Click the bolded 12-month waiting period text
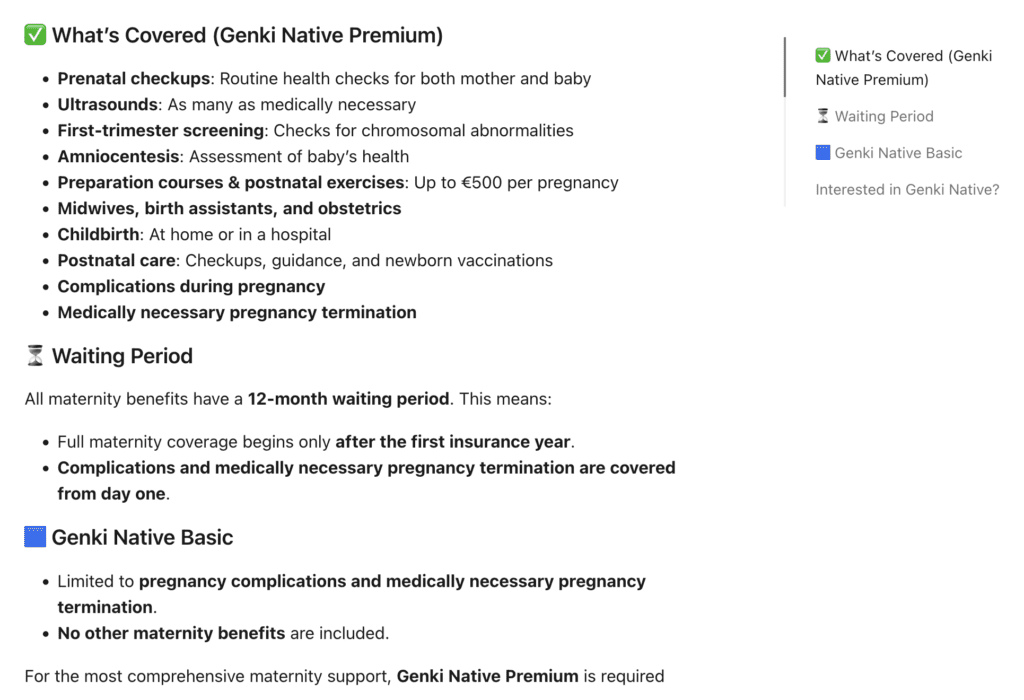The height and width of the screenshot is (700, 1024). [x=348, y=398]
